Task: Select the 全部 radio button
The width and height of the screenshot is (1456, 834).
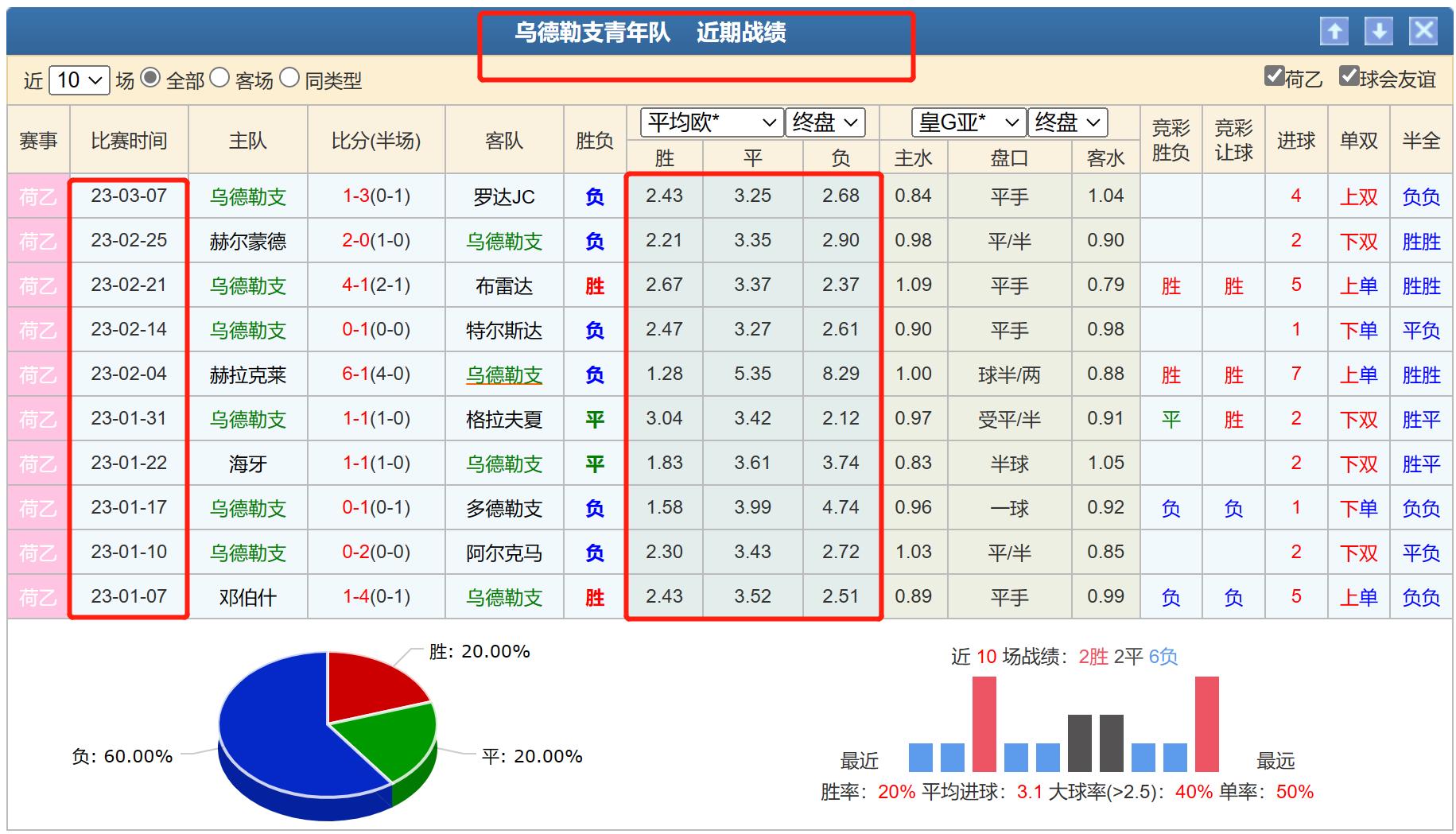Action: click(x=150, y=80)
